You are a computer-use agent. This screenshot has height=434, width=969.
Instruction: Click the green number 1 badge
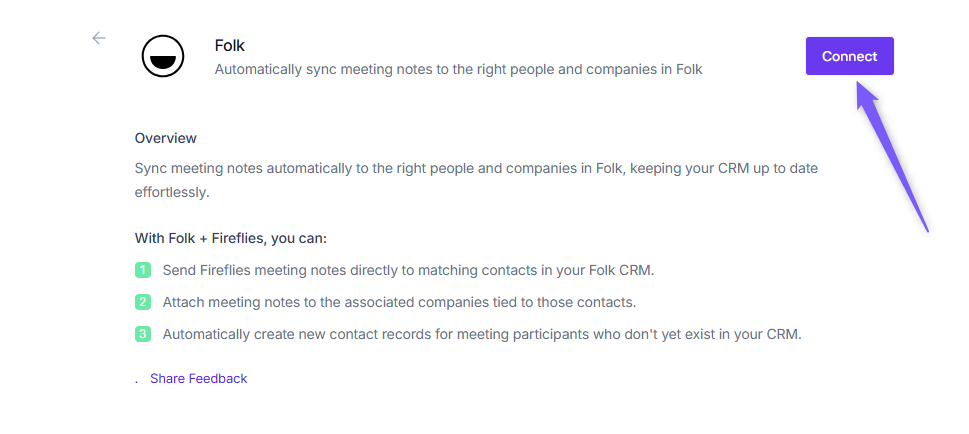coord(143,270)
